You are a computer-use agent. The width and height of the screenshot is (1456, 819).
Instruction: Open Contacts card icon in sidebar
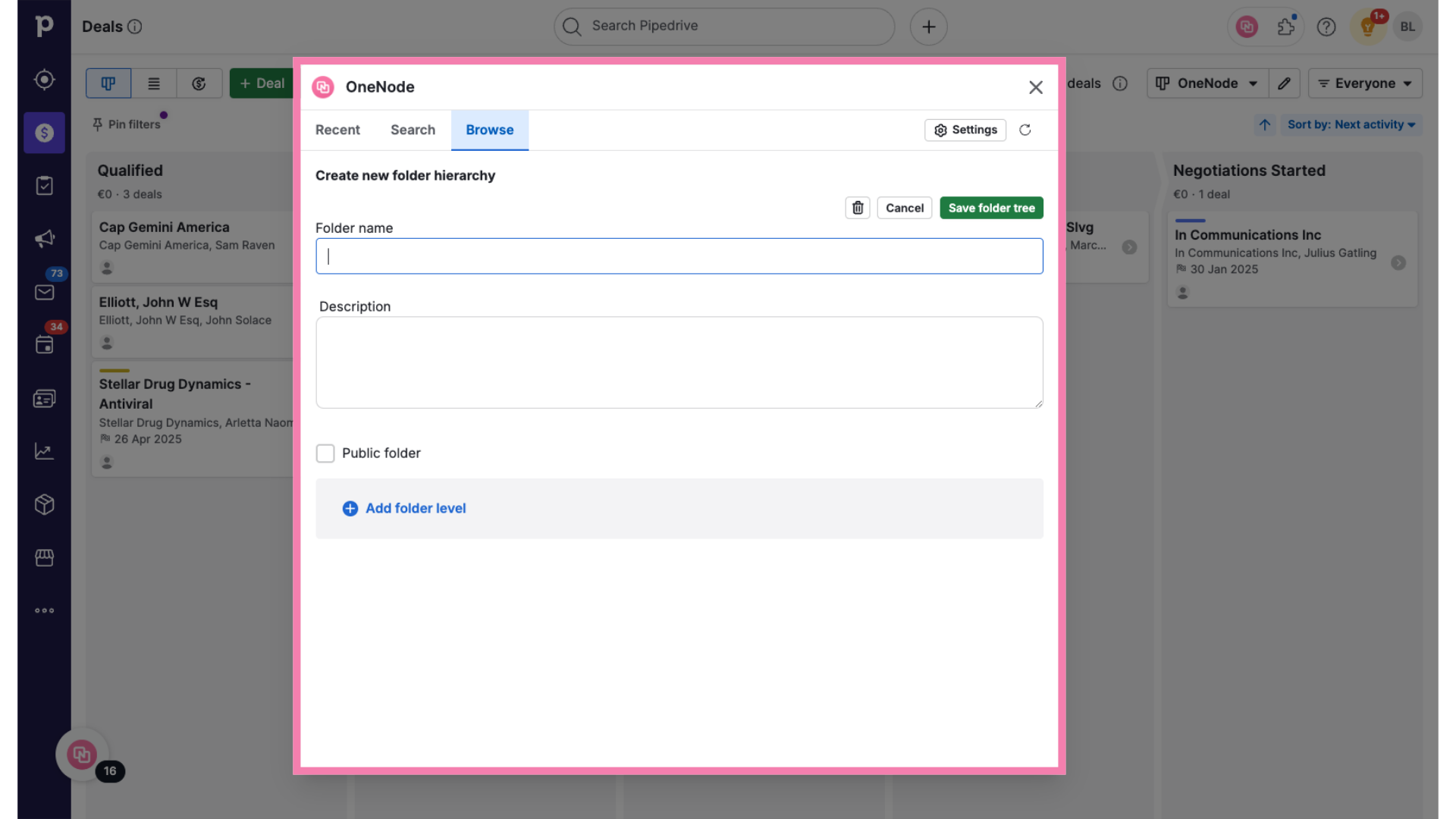coord(44,398)
